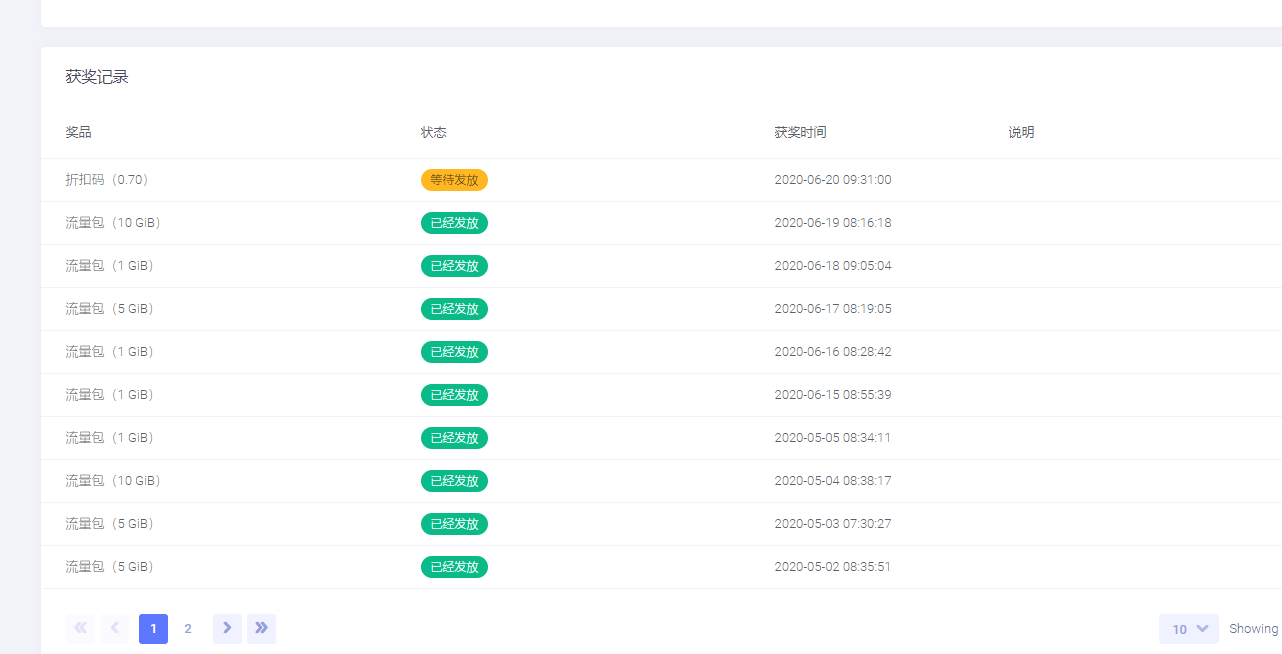Click 已经发放 badge in the 2020-06-19 row

[454, 223]
